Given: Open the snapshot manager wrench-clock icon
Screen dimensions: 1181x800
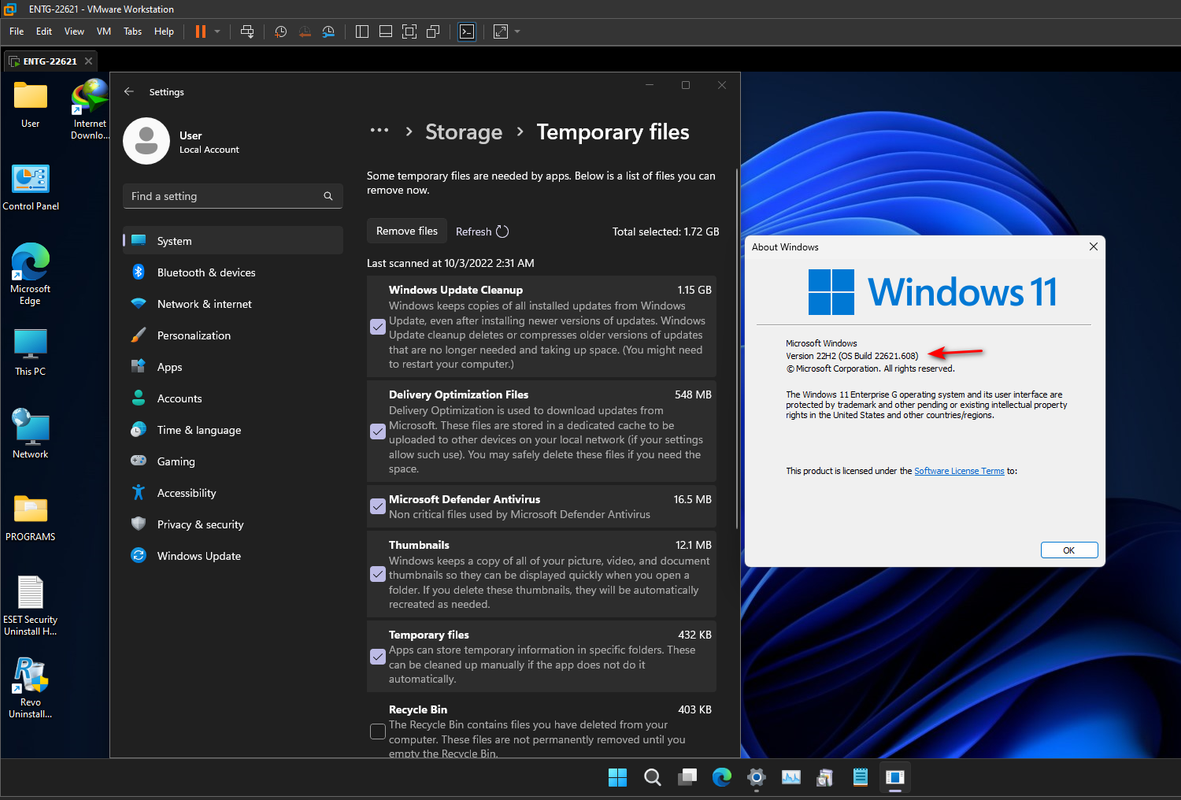Looking at the screenshot, I should (x=328, y=32).
